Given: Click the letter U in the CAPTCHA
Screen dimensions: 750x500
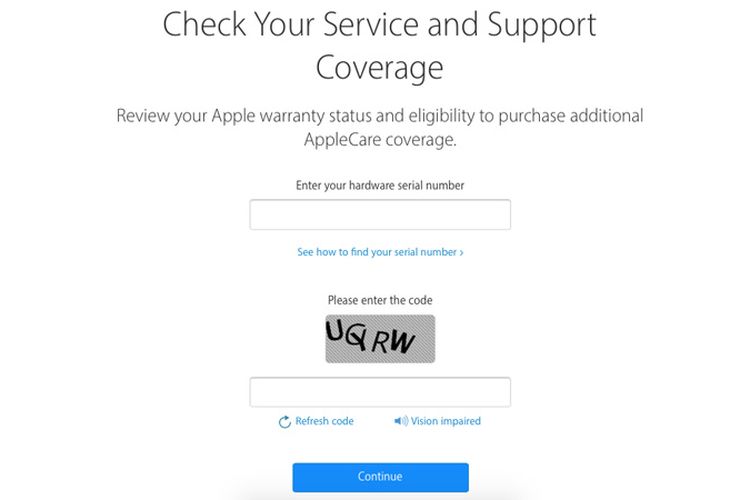Looking at the screenshot, I should tap(335, 331).
